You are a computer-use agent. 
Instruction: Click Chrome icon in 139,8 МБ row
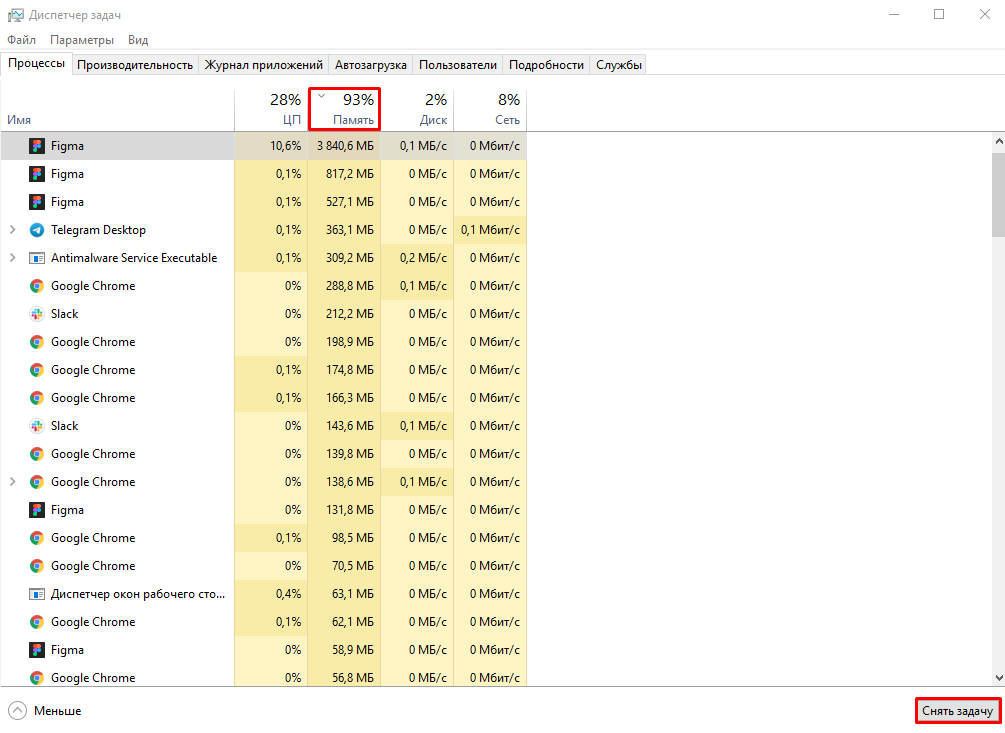pos(37,454)
